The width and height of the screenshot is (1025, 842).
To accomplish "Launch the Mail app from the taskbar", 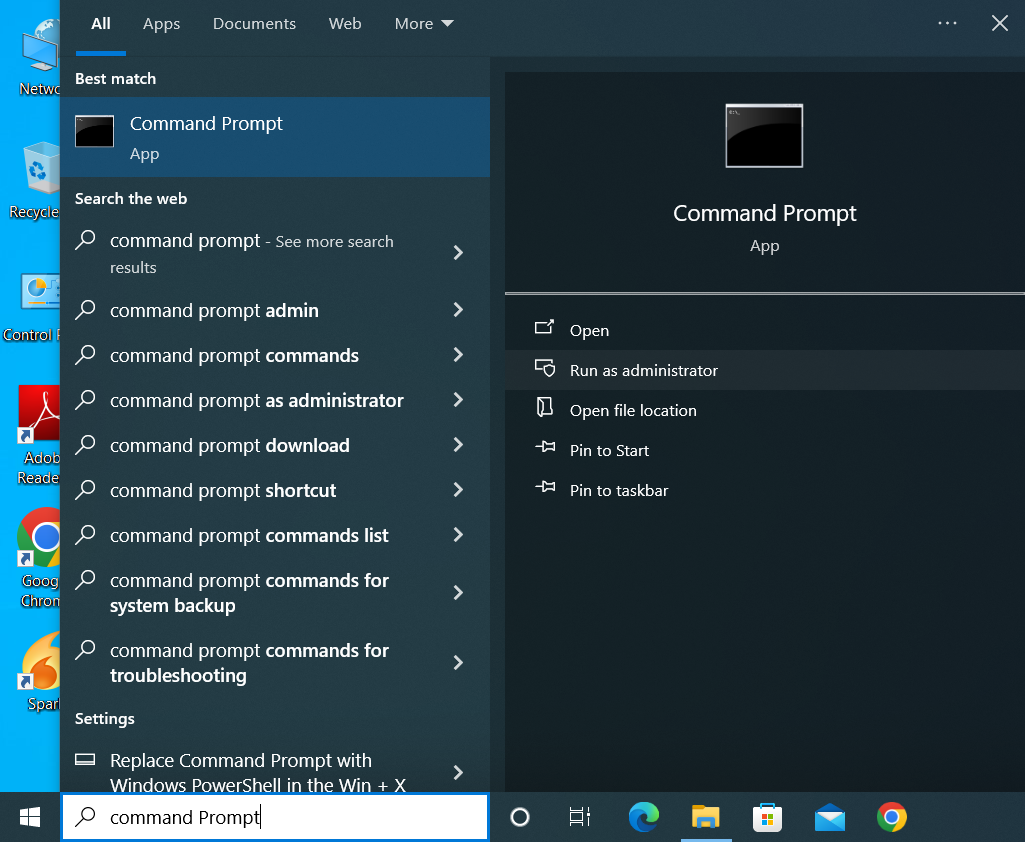I will click(829, 817).
